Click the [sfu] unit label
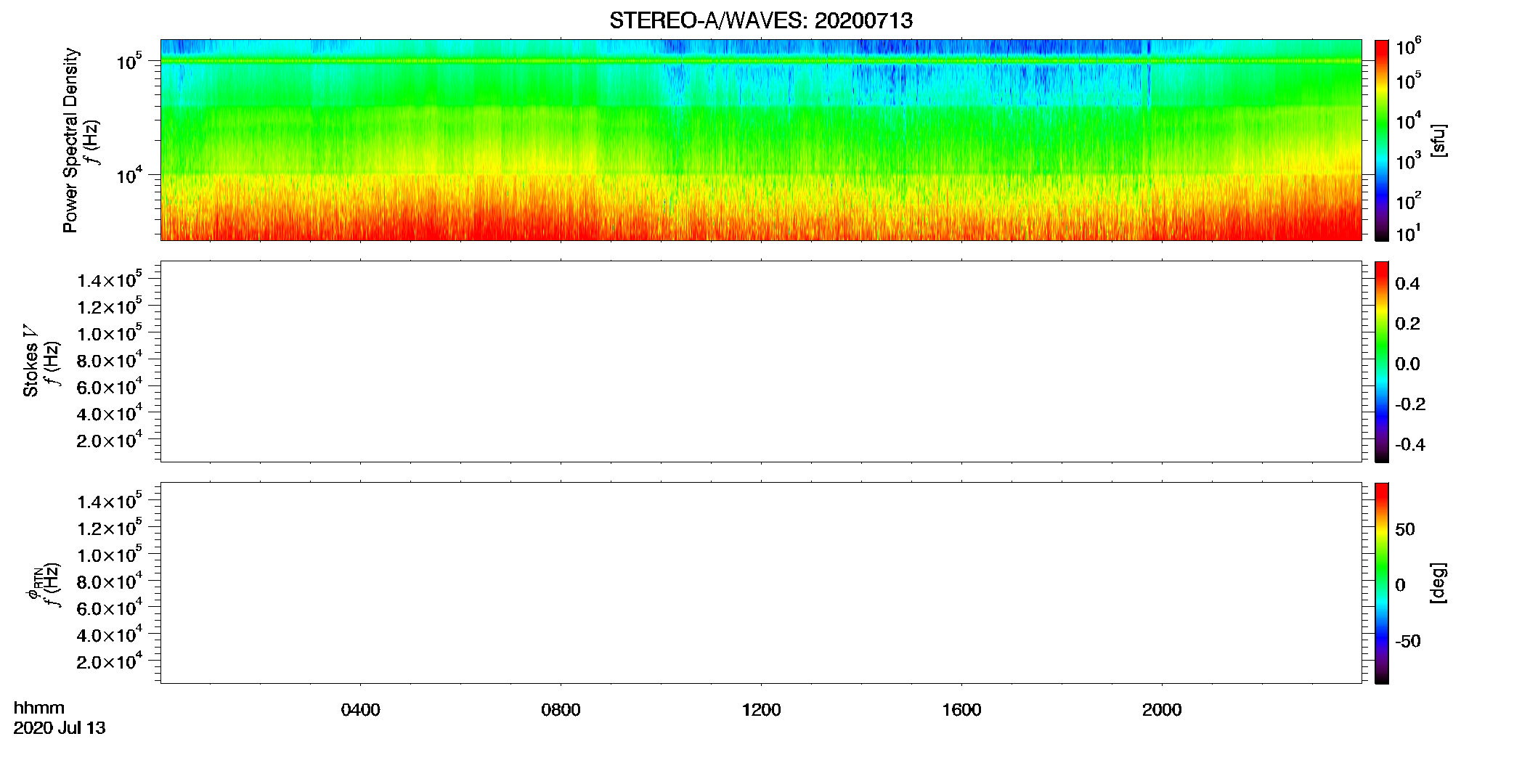 (1438, 141)
